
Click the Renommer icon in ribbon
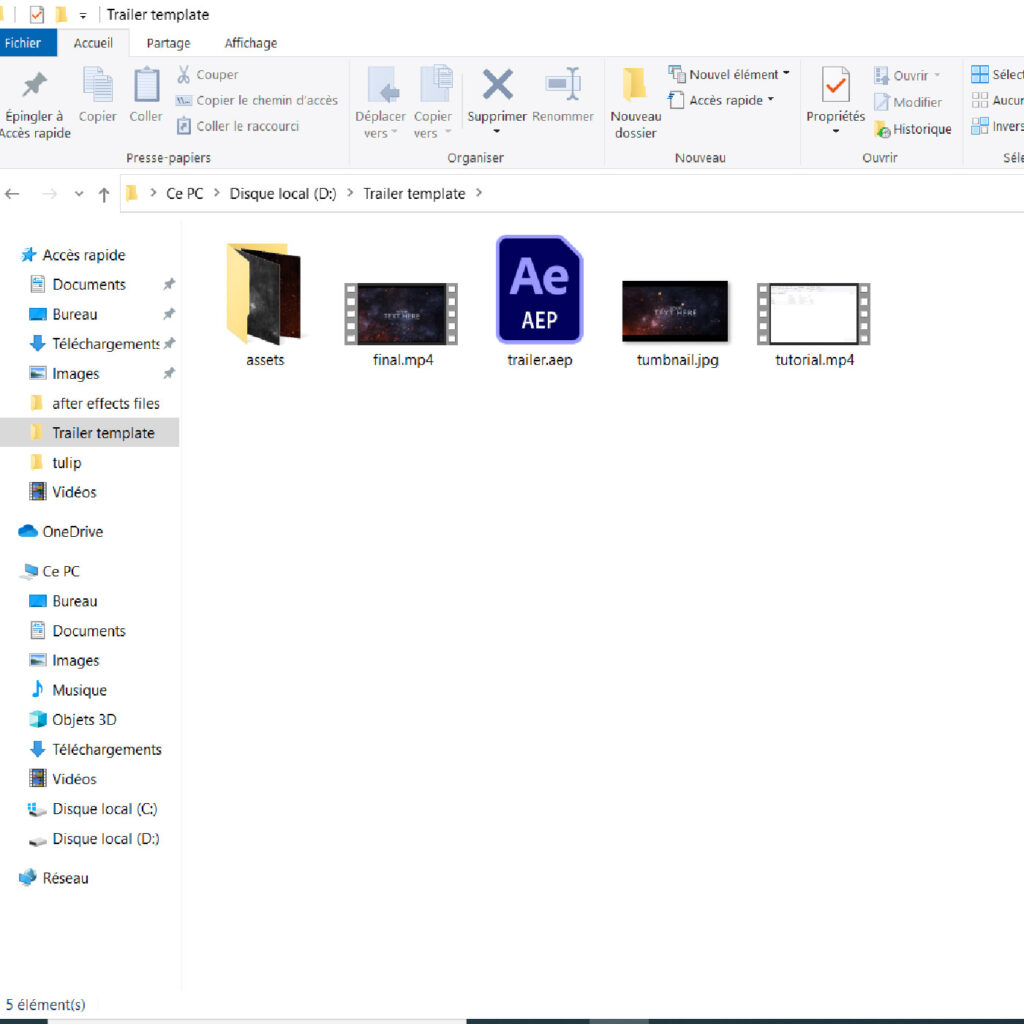pos(562,86)
